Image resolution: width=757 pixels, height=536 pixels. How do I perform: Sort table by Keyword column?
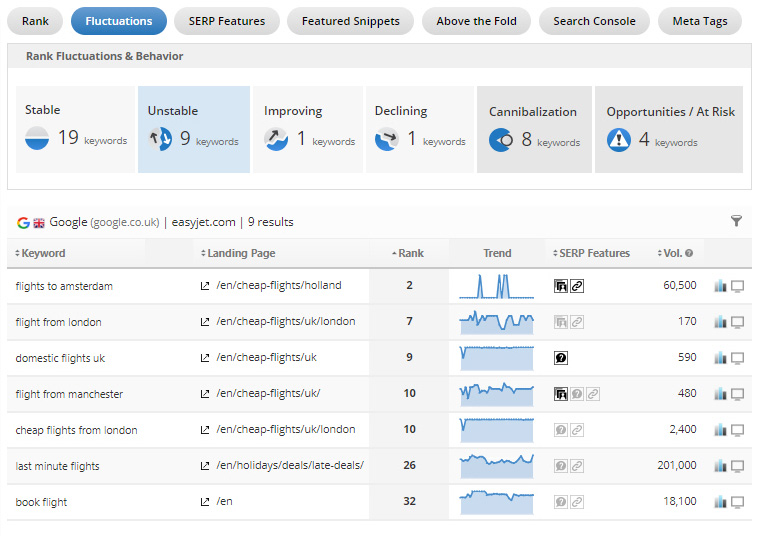pyautogui.click(x=42, y=254)
